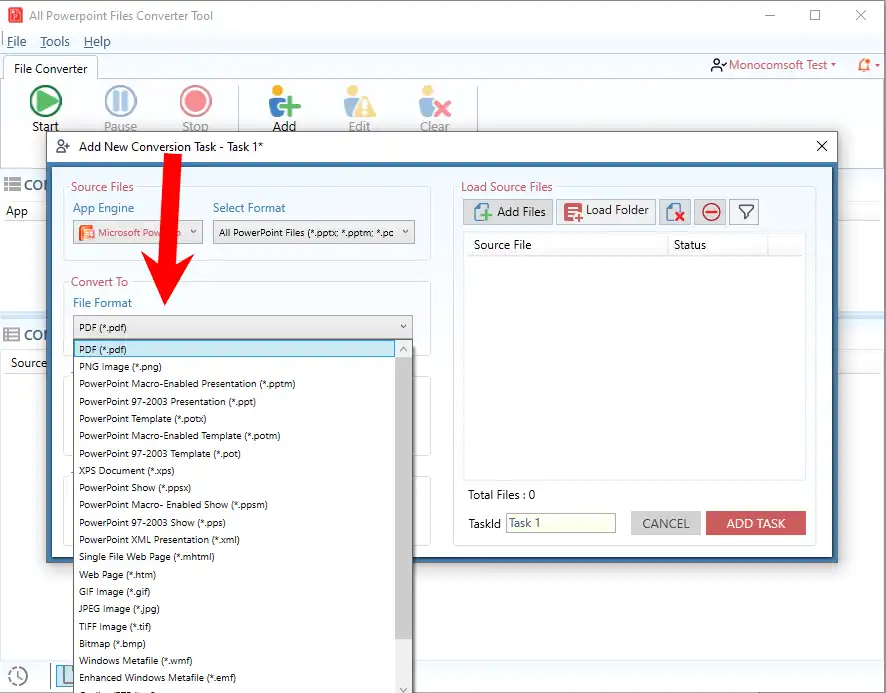
Task: Open the Select Format dropdown
Action: pos(314,232)
